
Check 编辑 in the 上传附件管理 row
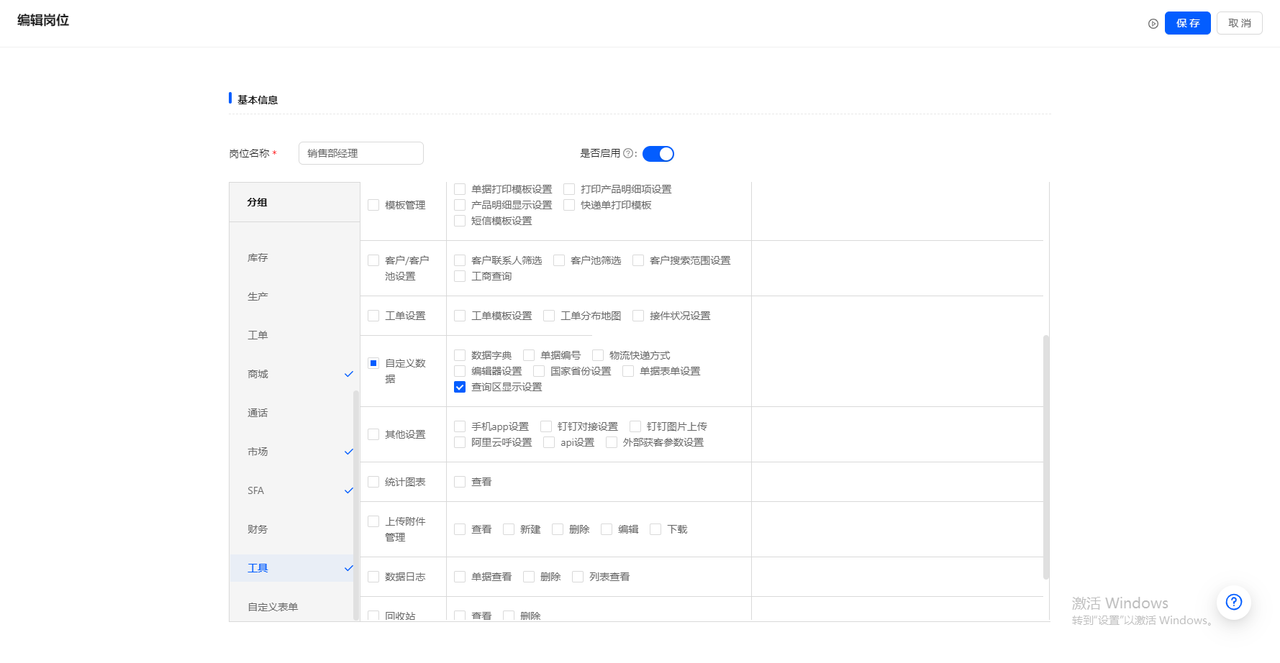[607, 529]
